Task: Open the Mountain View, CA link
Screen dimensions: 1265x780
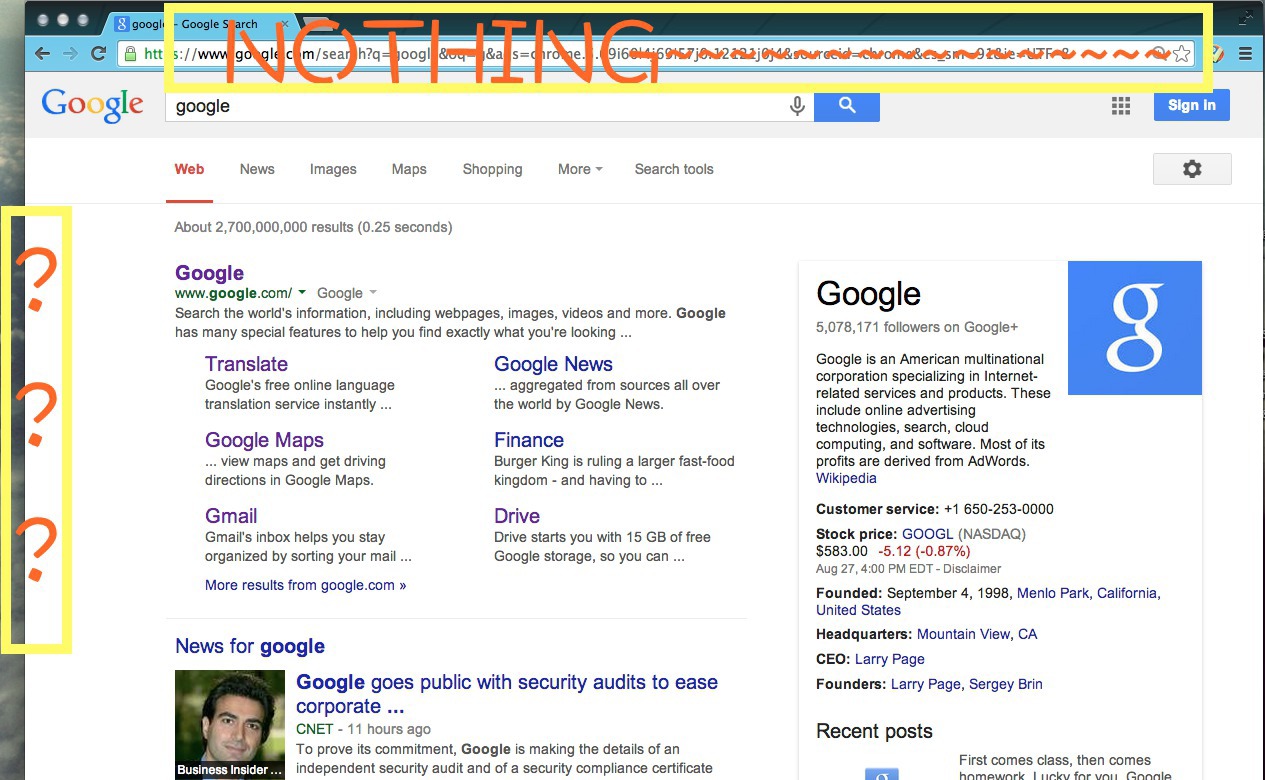Action: pyautogui.click(x=977, y=634)
